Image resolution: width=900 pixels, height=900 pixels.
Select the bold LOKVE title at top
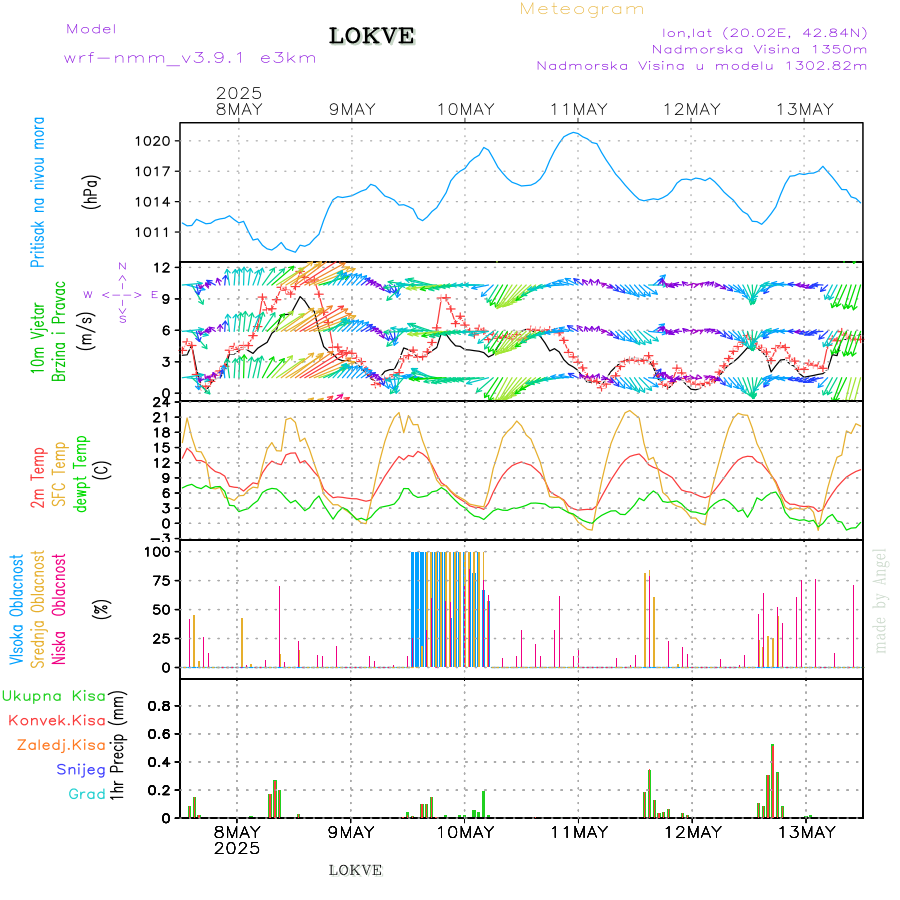tap(371, 37)
